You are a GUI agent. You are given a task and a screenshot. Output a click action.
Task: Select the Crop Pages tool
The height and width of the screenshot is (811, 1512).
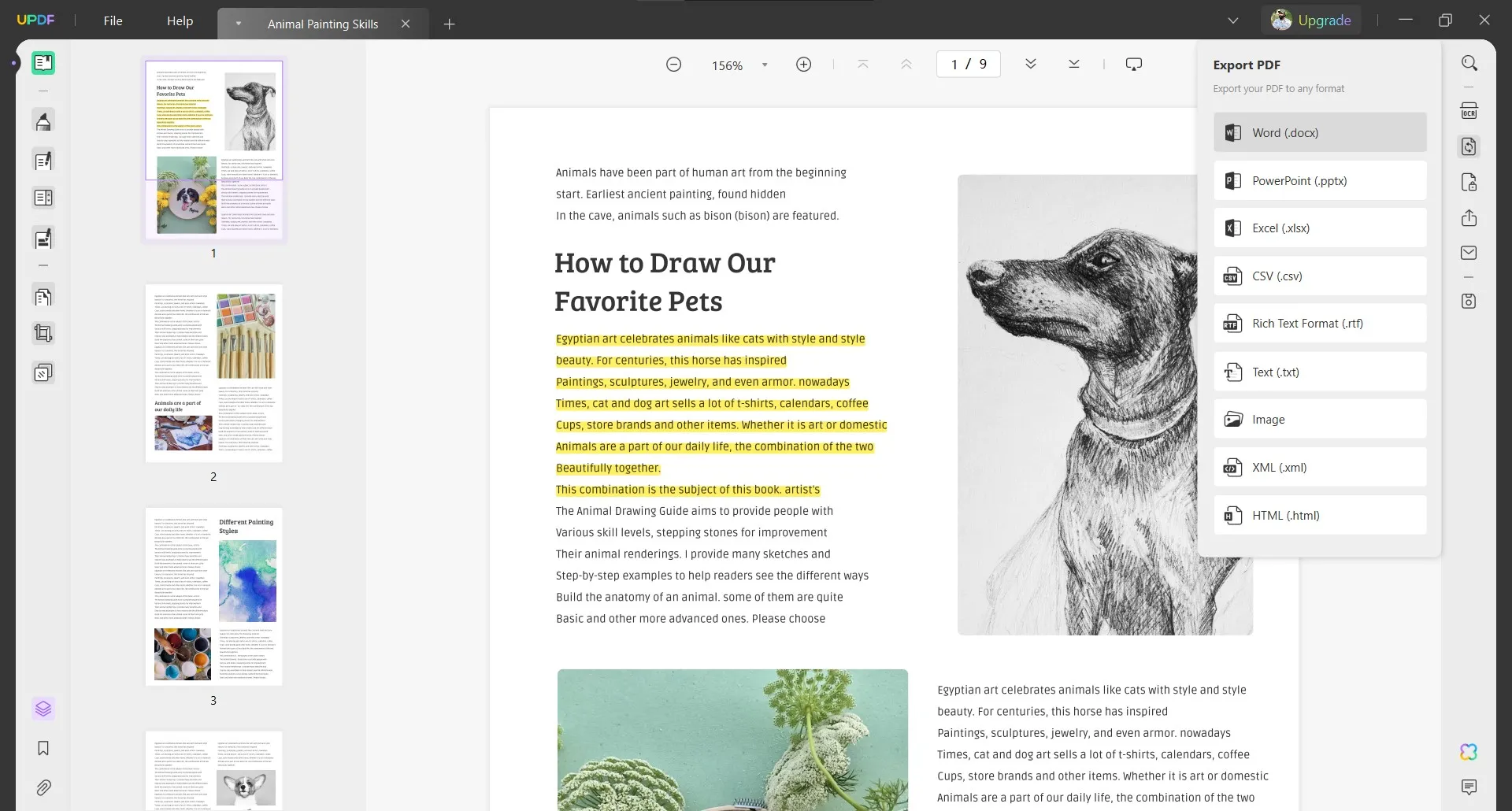[x=43, y=333]
